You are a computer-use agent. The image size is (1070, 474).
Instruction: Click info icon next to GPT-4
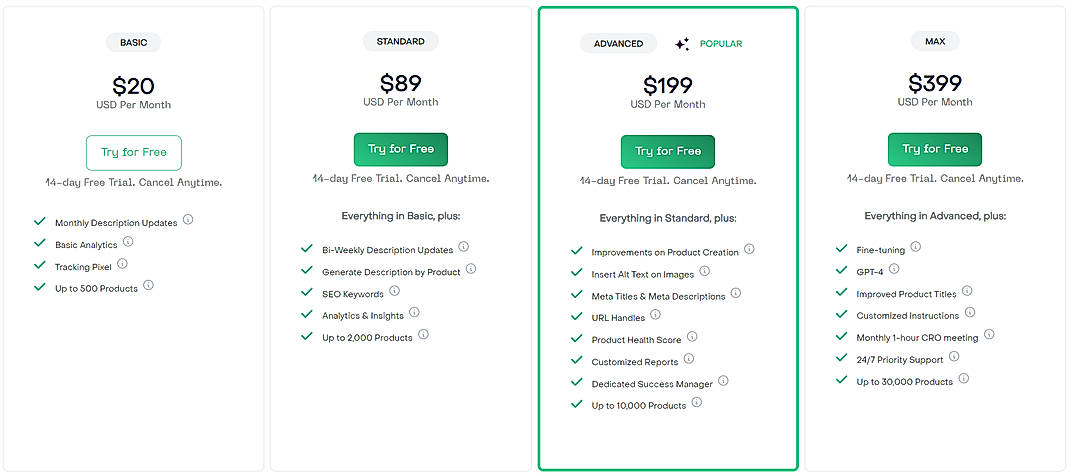[894, 269]
